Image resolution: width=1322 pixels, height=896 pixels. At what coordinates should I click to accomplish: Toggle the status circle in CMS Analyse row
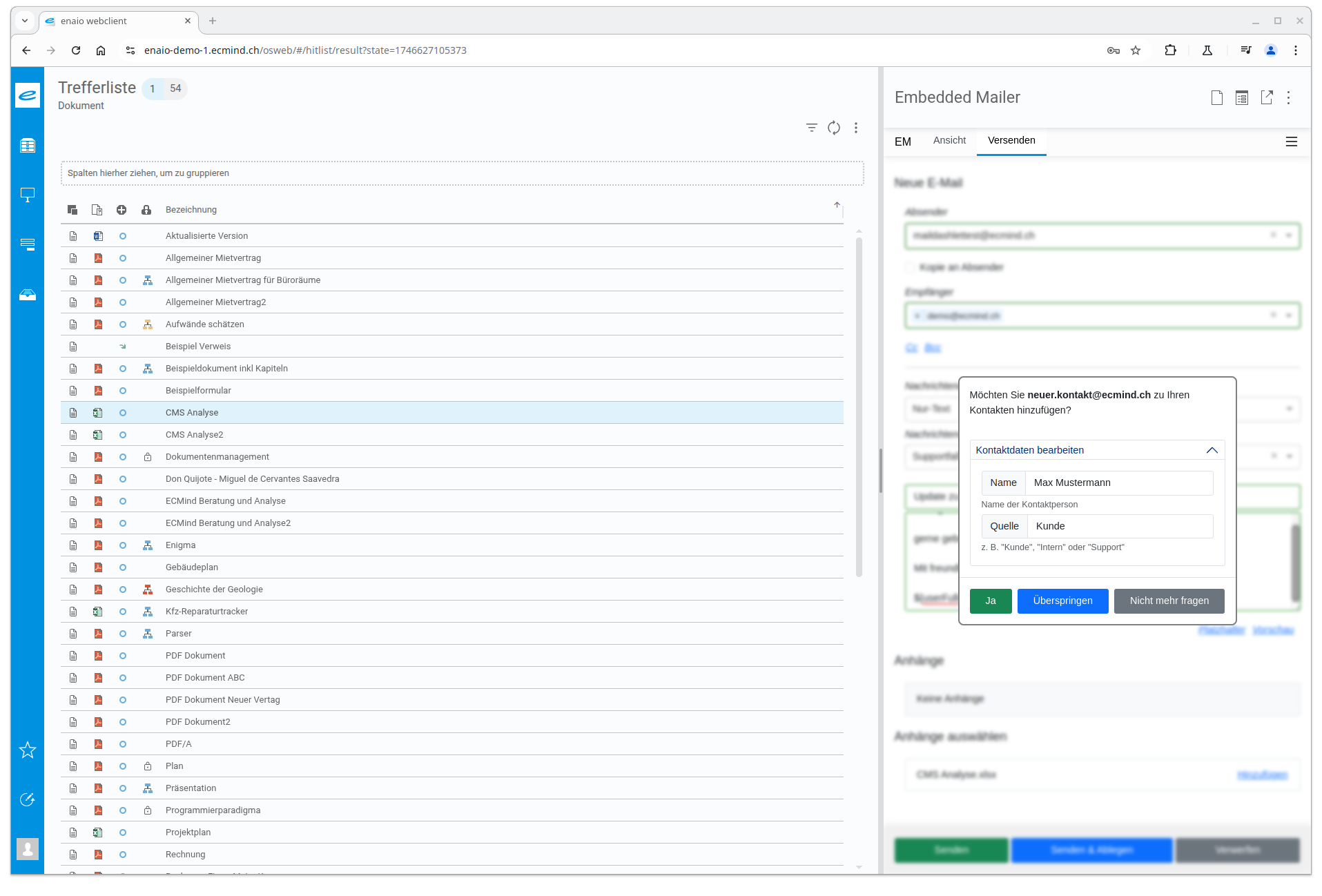pyautogui.click(x=123, y=413)
